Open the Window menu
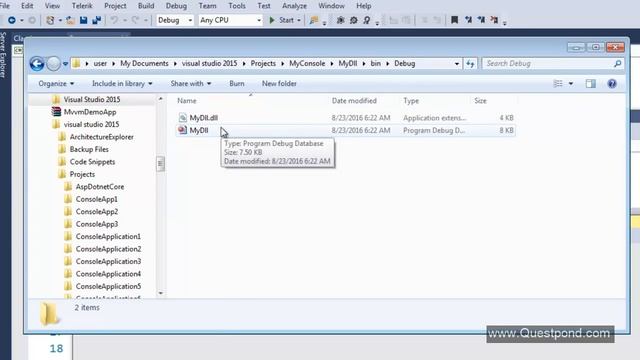 pos(331,6)
